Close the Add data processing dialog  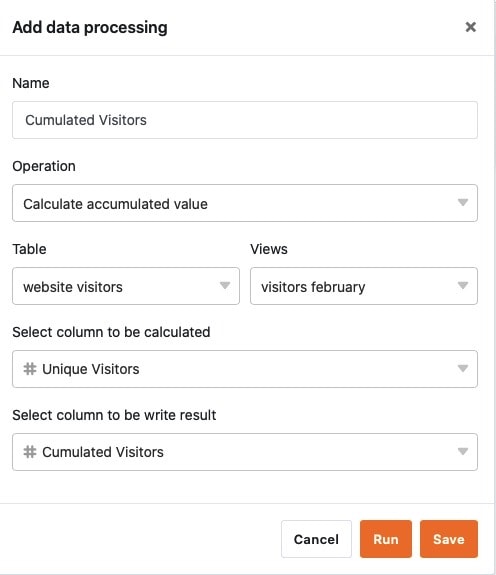coord(470,27)
